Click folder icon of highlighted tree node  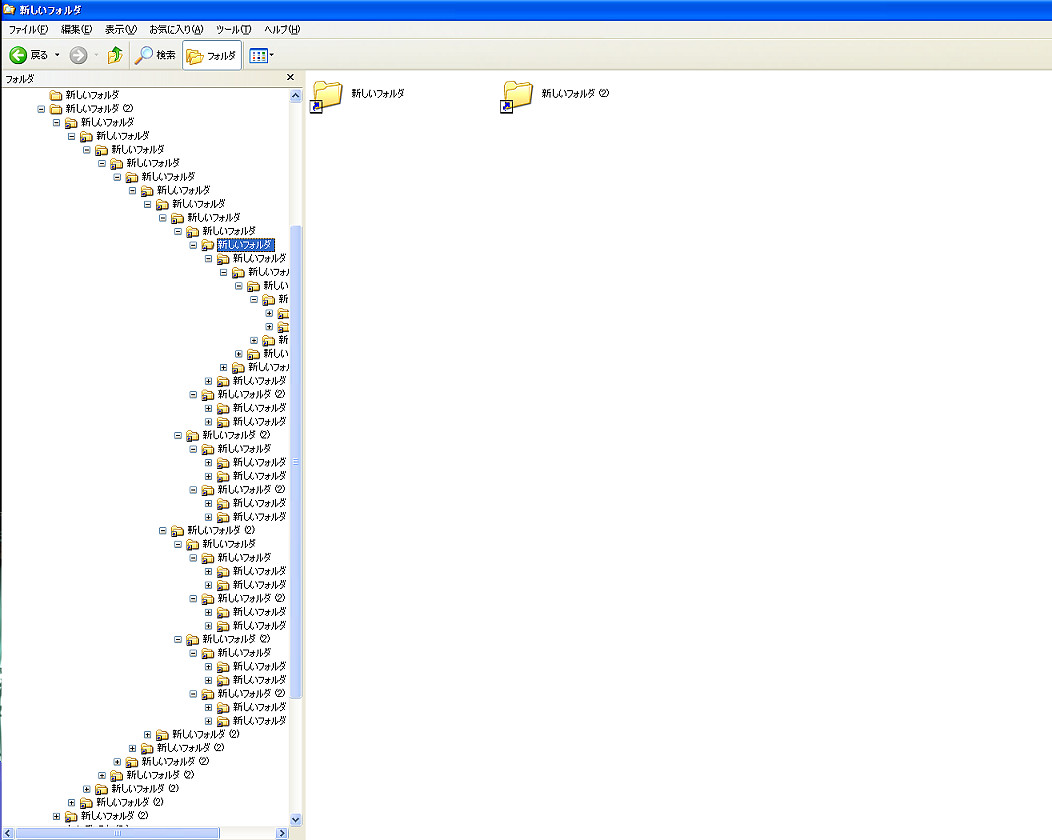(208, 245)
